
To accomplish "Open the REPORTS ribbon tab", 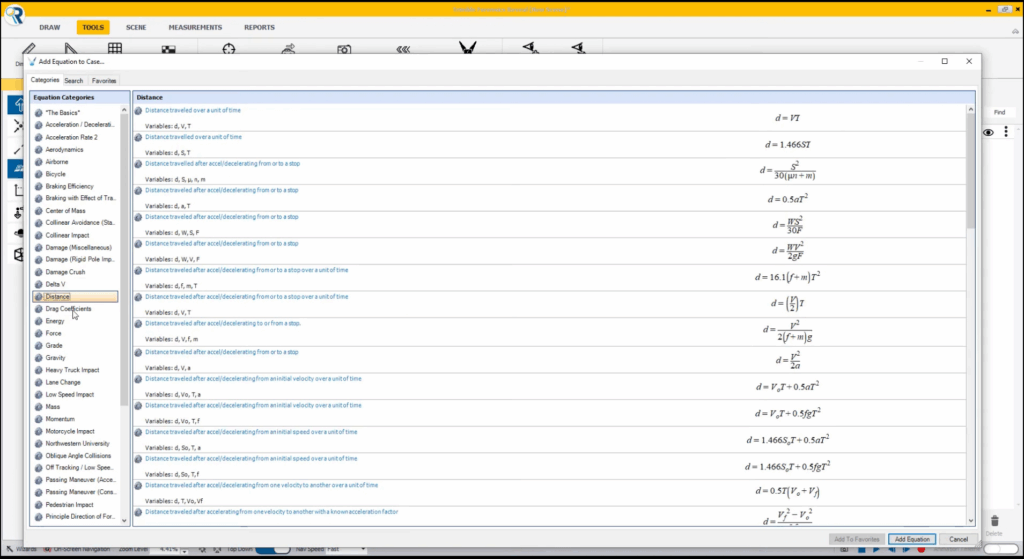I will coord(259,27).
